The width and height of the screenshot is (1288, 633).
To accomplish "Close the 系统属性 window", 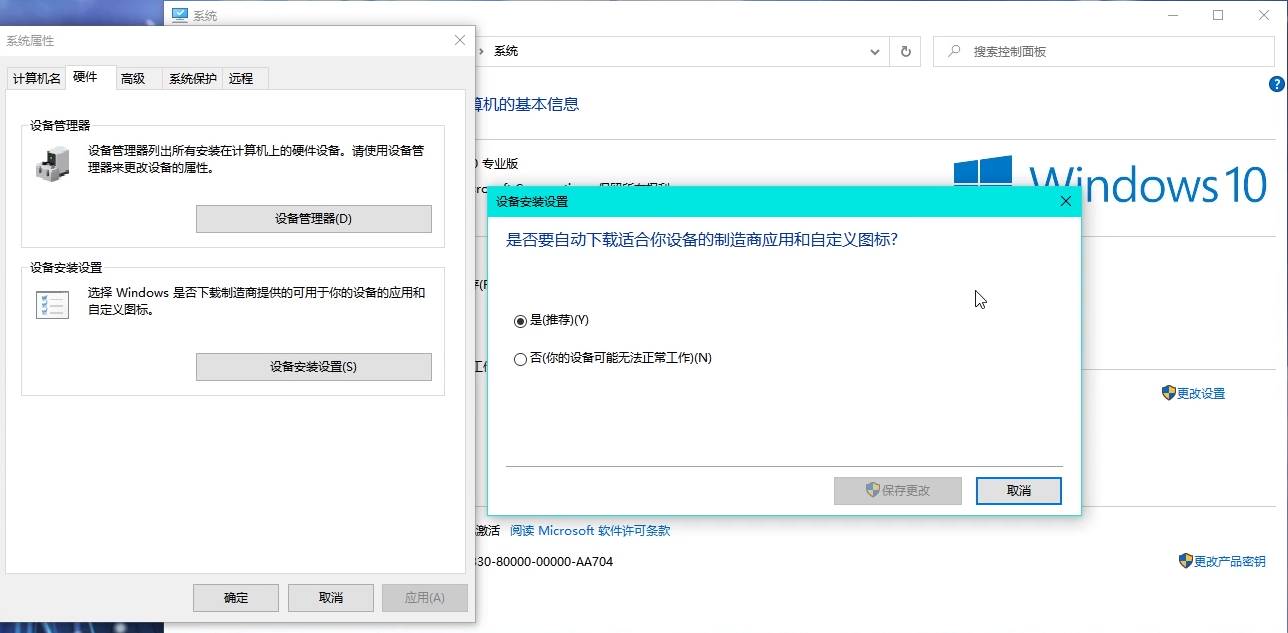I will [460, 40].
